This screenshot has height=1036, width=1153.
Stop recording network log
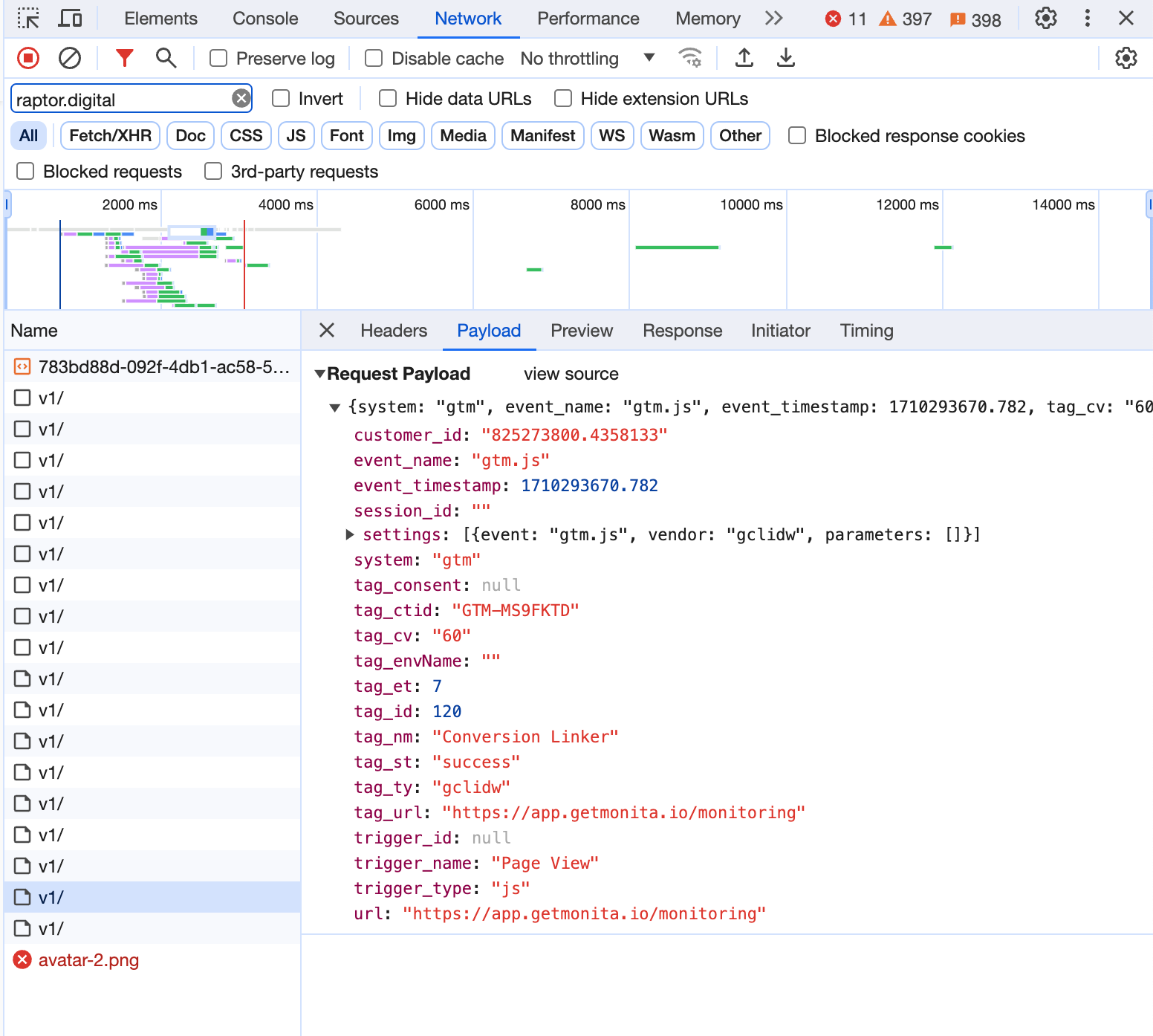[x=28, y=58]
